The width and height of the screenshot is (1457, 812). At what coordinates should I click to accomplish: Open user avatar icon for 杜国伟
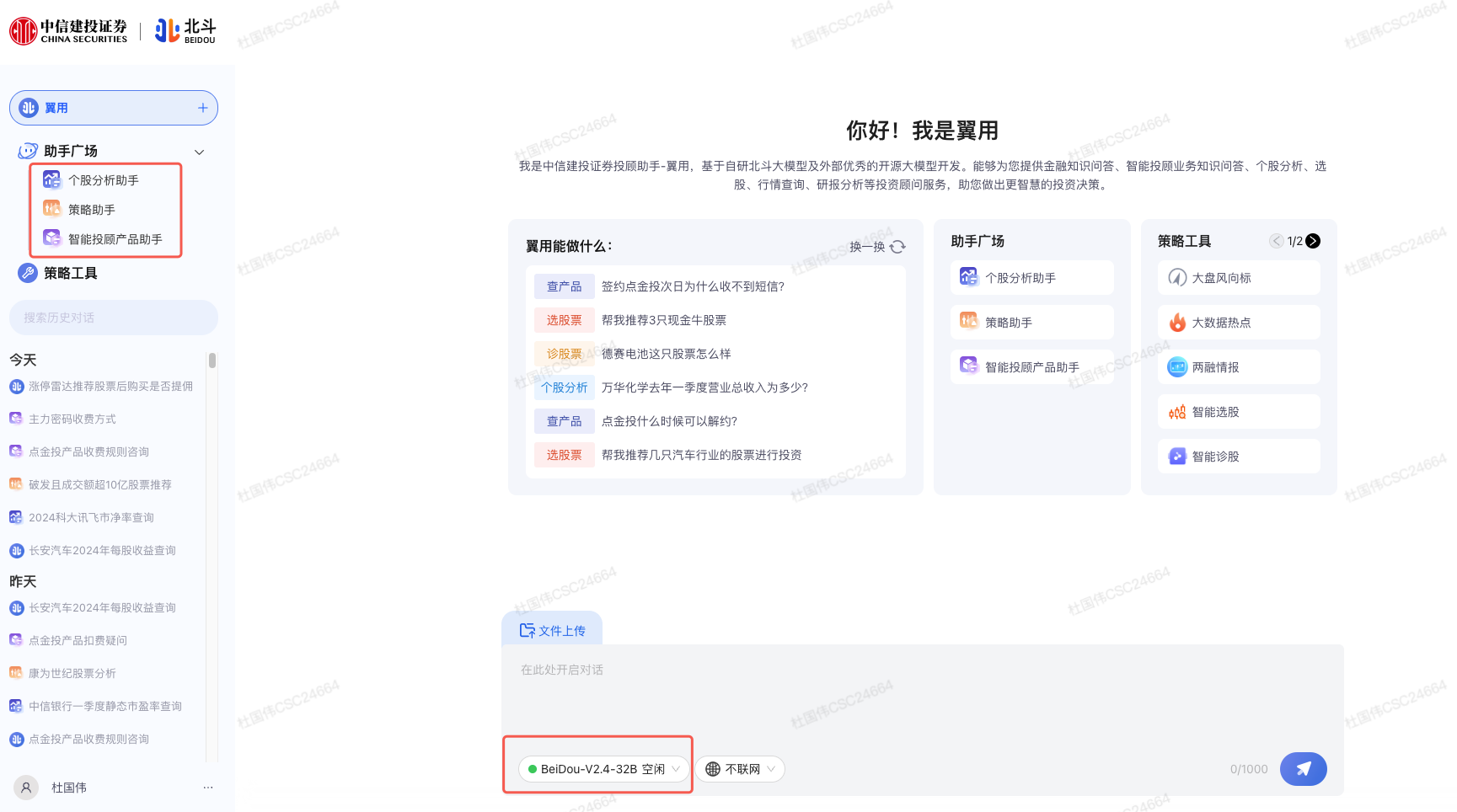[26, 788]
